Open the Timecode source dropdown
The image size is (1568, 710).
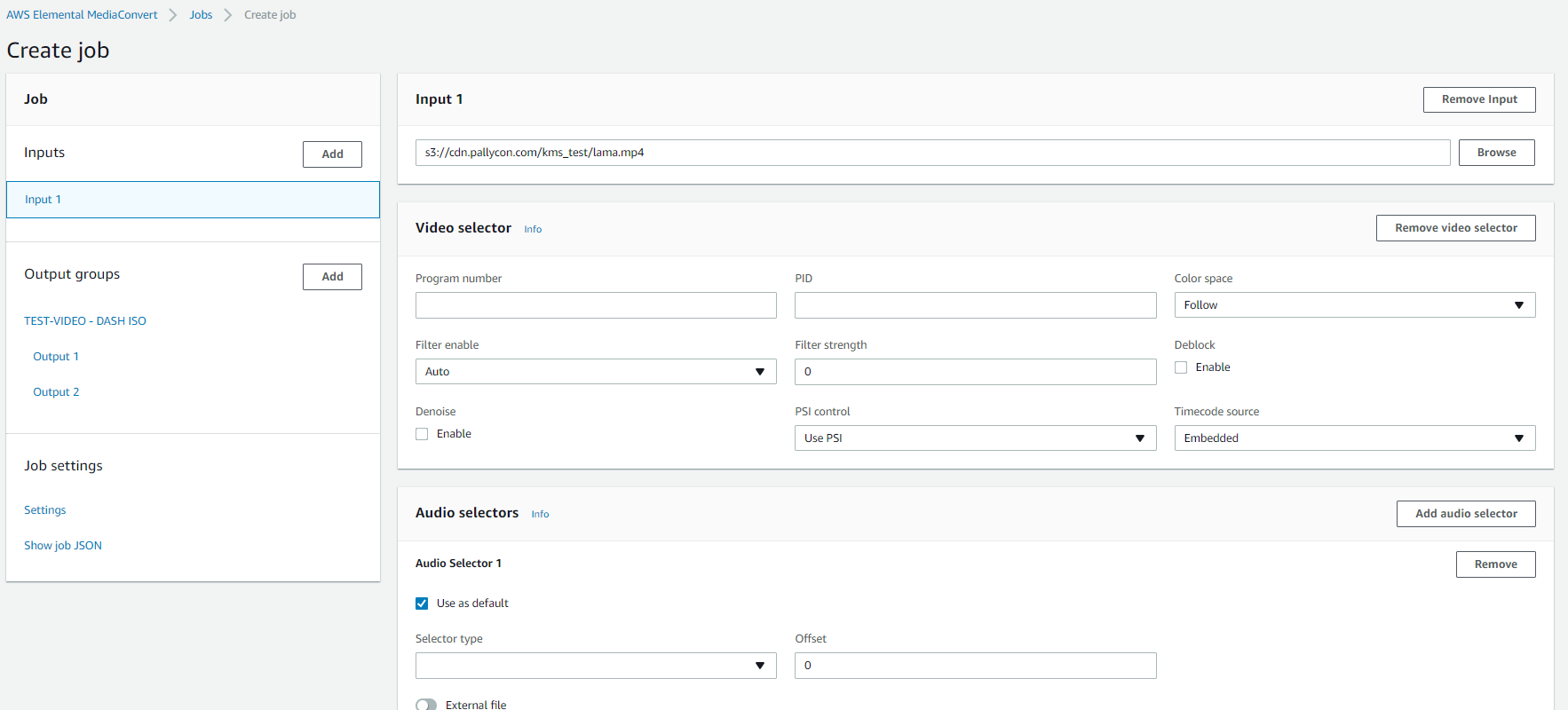point(1354,438)
